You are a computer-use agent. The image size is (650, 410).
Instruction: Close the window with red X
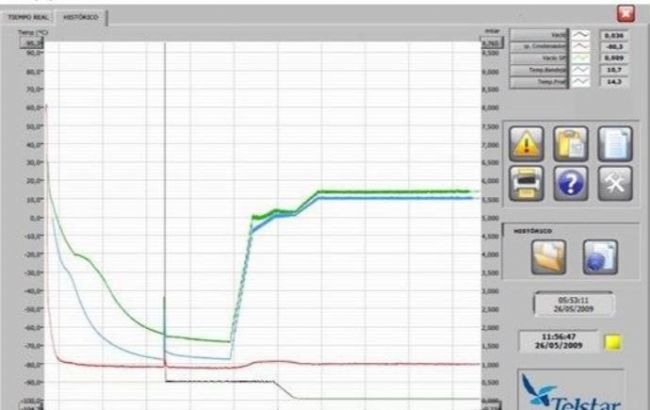click(x=626, y=14)
